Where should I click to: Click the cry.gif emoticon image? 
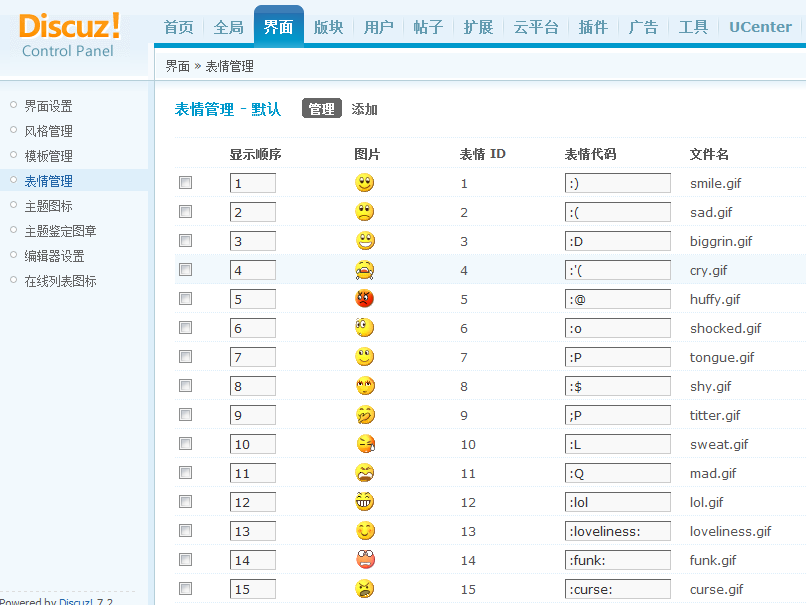(364, 270)
